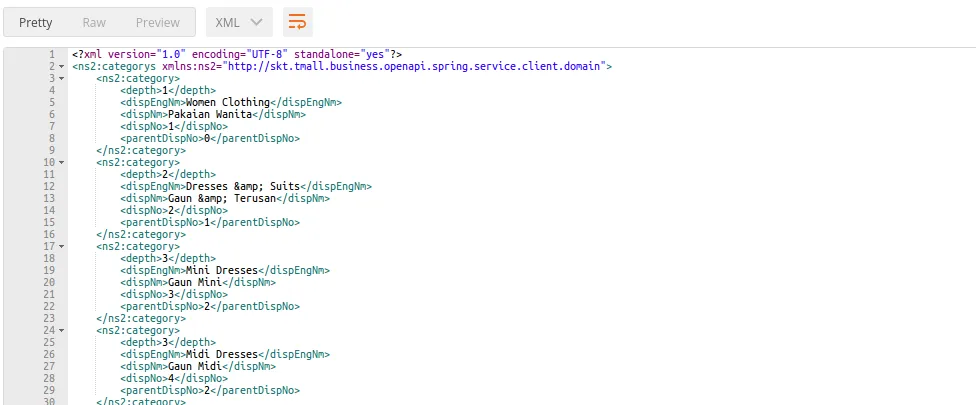Image resolution: width=976 pixels, height=405 pixels.
Task: Click the depth tag on line 18
Action: pos(141,258)
